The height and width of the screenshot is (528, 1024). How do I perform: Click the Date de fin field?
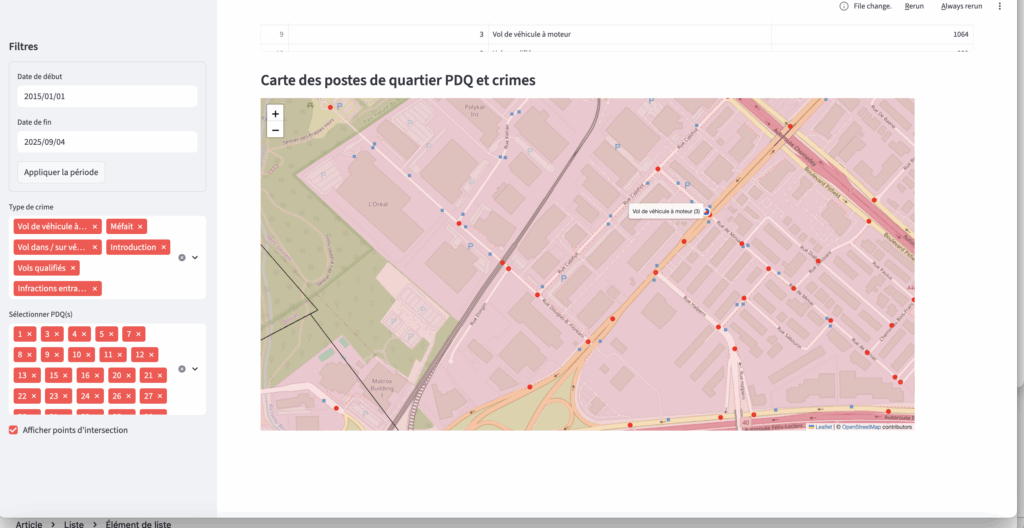tap(107, 142)
